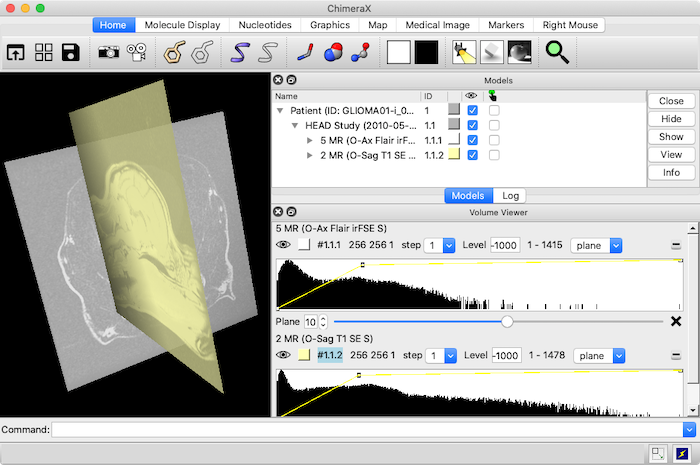Hide the 2 MR volume using eye icon

(284, 355)
